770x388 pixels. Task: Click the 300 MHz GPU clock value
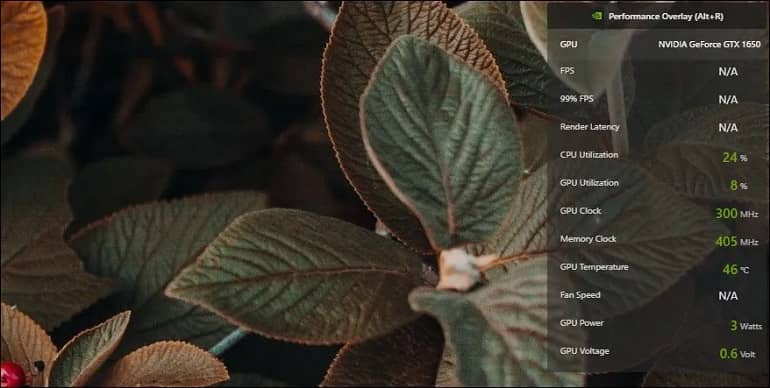click(737, 214)
